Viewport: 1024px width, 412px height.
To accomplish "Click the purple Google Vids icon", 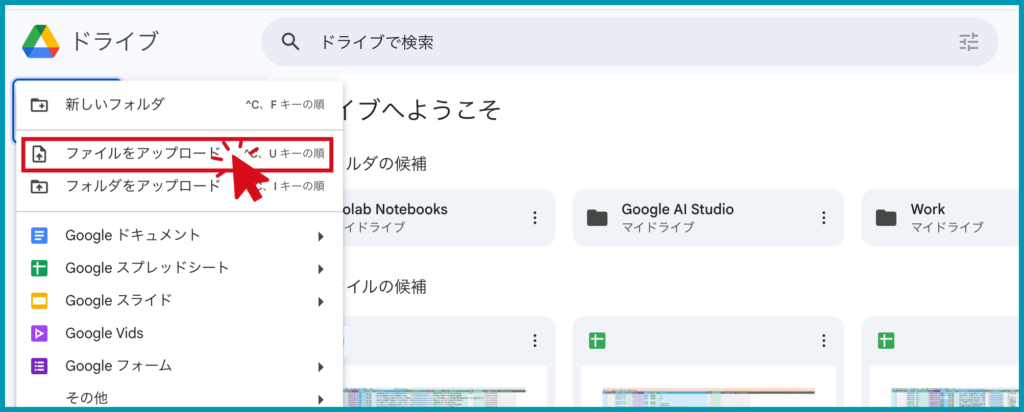I will (40, 334).
